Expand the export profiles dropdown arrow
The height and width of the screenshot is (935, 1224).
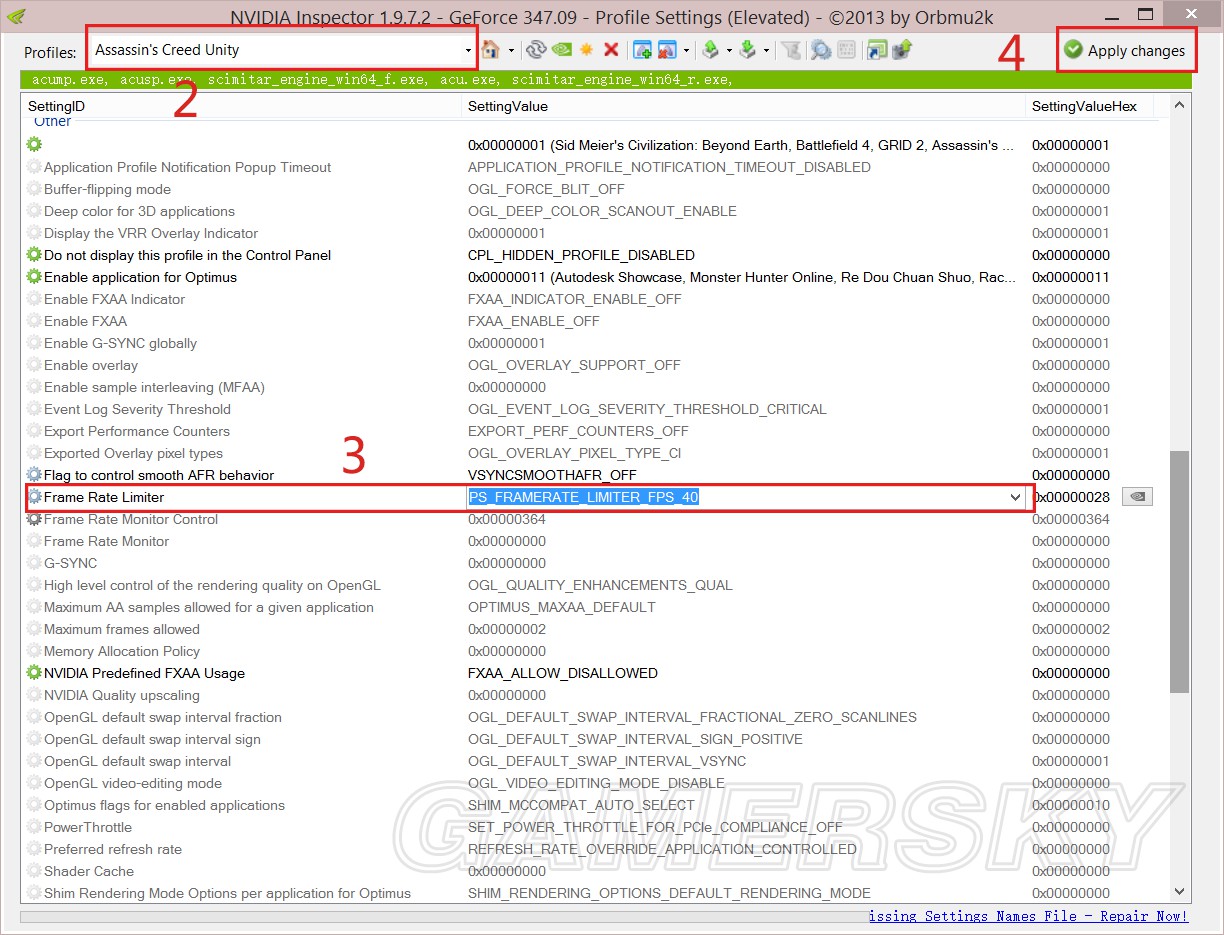tap(729, 50)
